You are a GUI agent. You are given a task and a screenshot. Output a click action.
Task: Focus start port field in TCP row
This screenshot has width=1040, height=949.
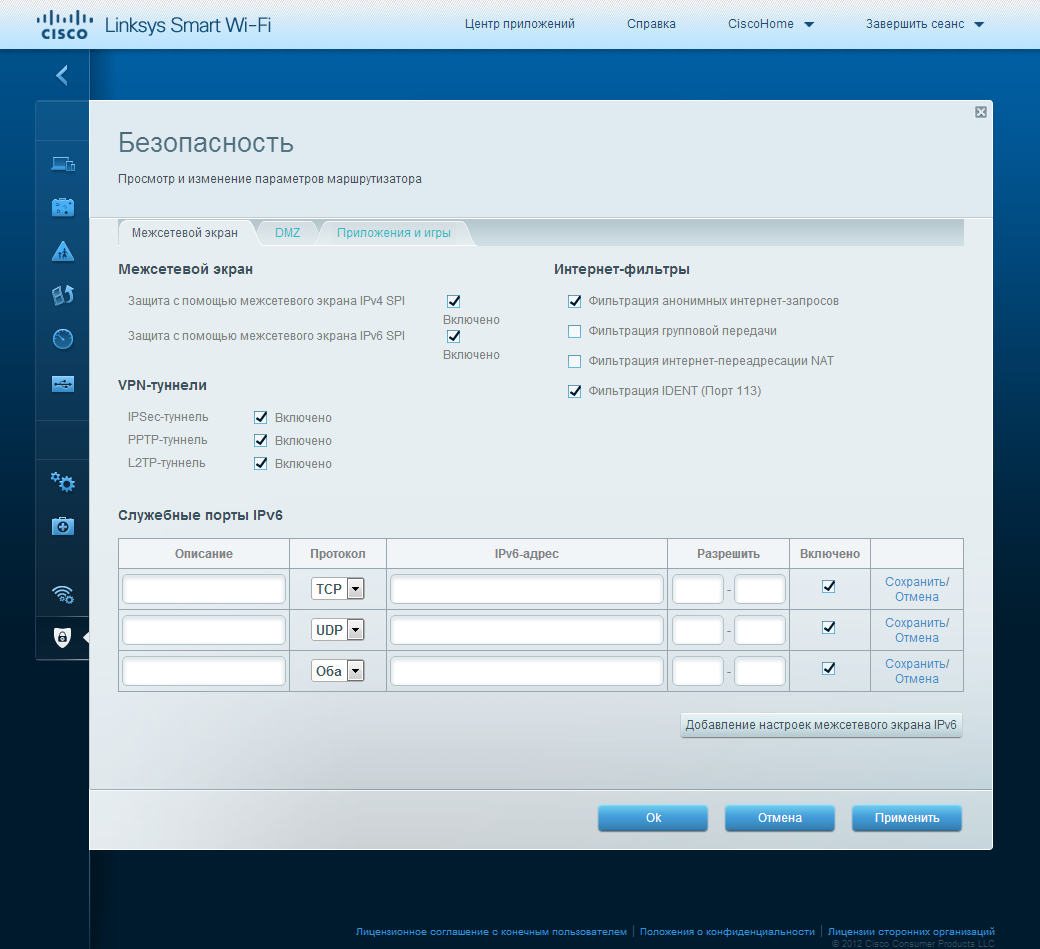point(698,589)
